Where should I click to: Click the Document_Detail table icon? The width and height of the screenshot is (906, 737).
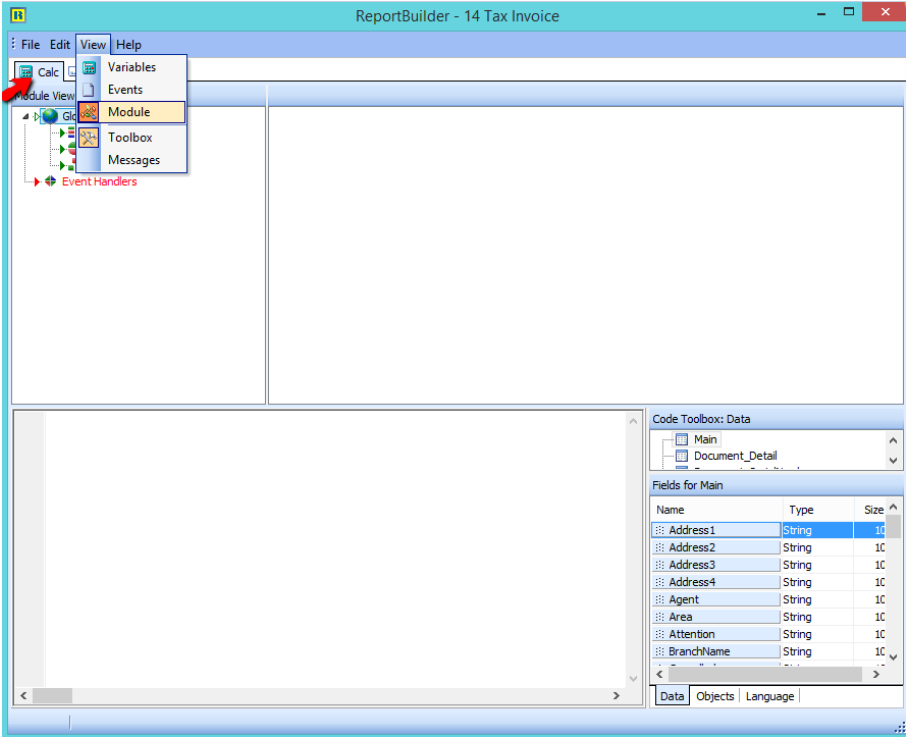[681, 456]
